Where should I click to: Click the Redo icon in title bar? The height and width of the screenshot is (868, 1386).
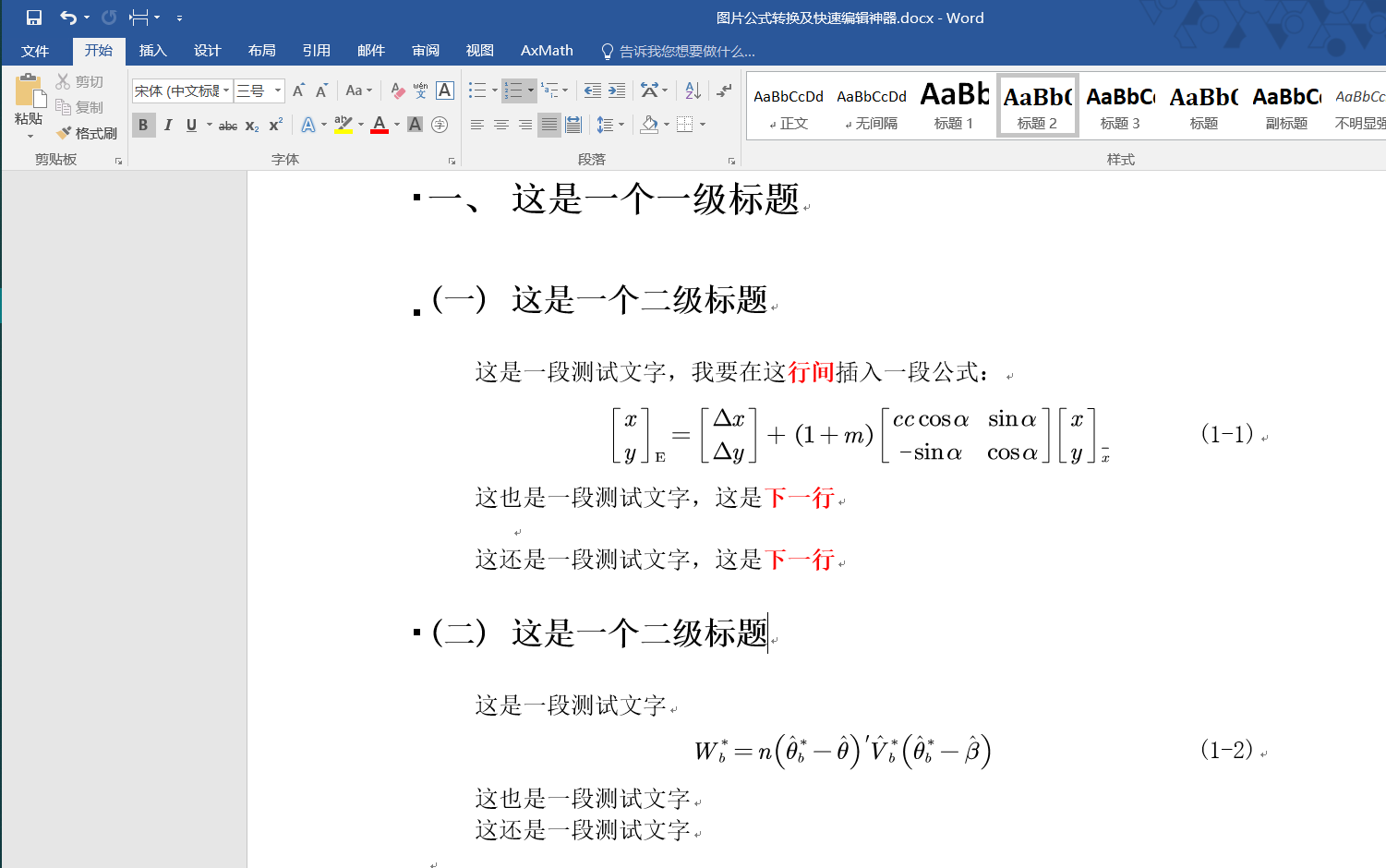(109, 18)
